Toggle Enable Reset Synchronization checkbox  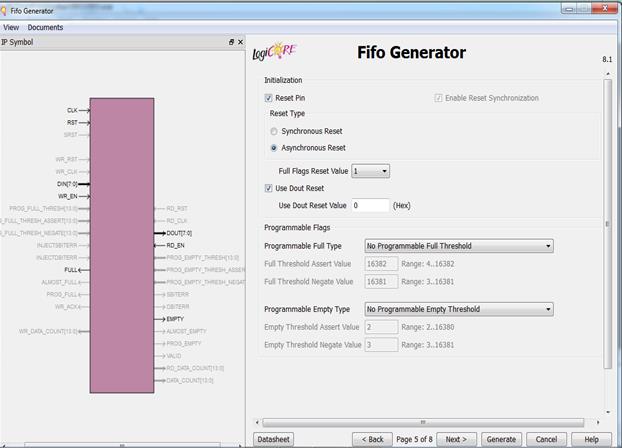click(438, 98)
